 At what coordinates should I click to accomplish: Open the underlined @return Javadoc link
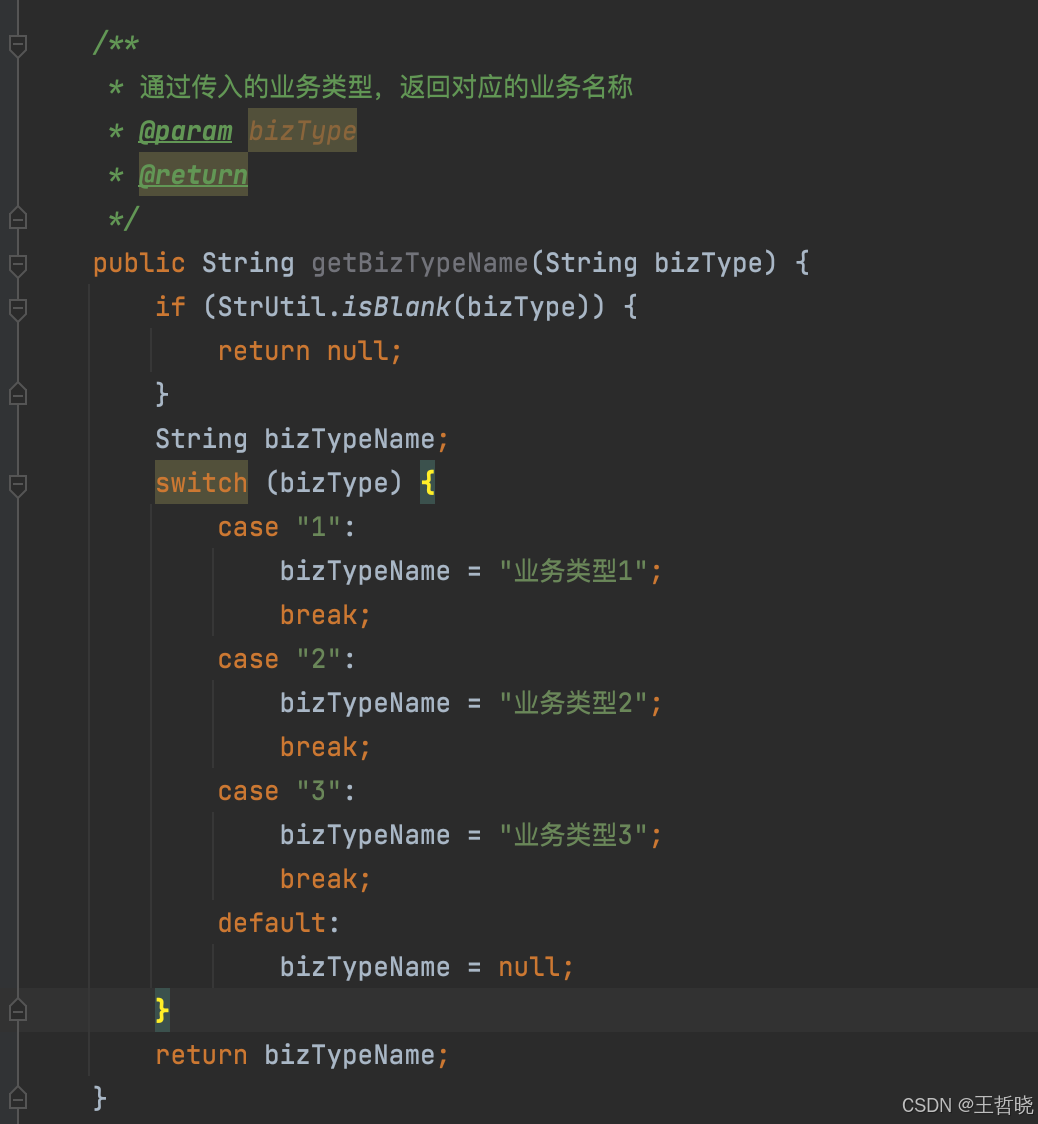193,175
